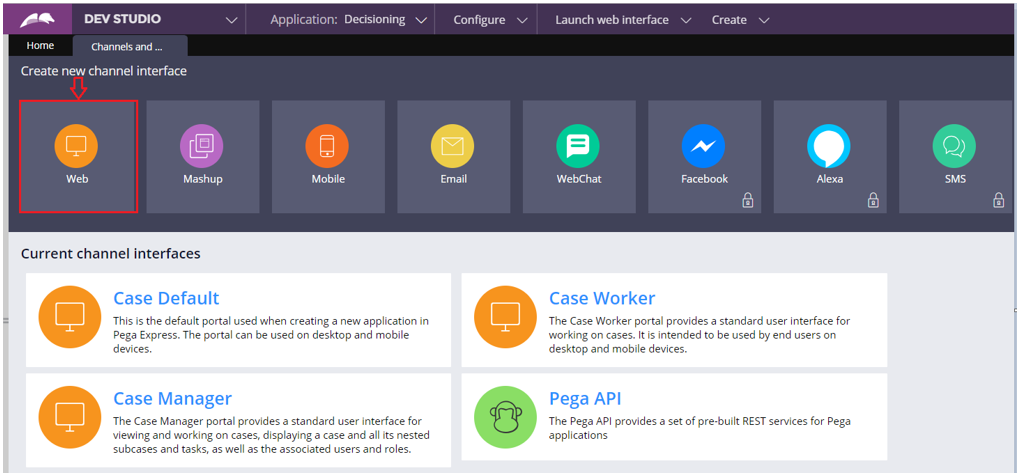Click the lock icon on SMS tile

999,200
